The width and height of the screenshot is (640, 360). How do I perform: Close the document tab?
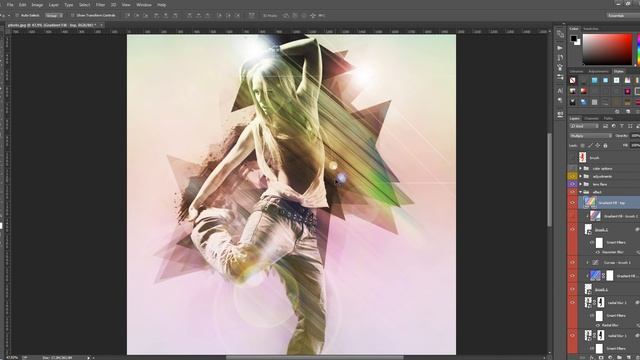pyautogui.click(x=101, y=25)
